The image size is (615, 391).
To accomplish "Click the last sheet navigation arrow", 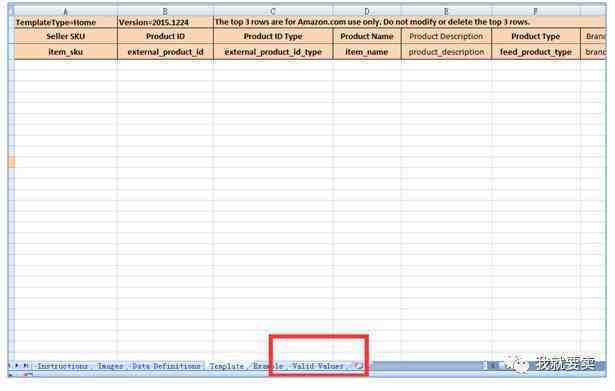I will 25,366.
